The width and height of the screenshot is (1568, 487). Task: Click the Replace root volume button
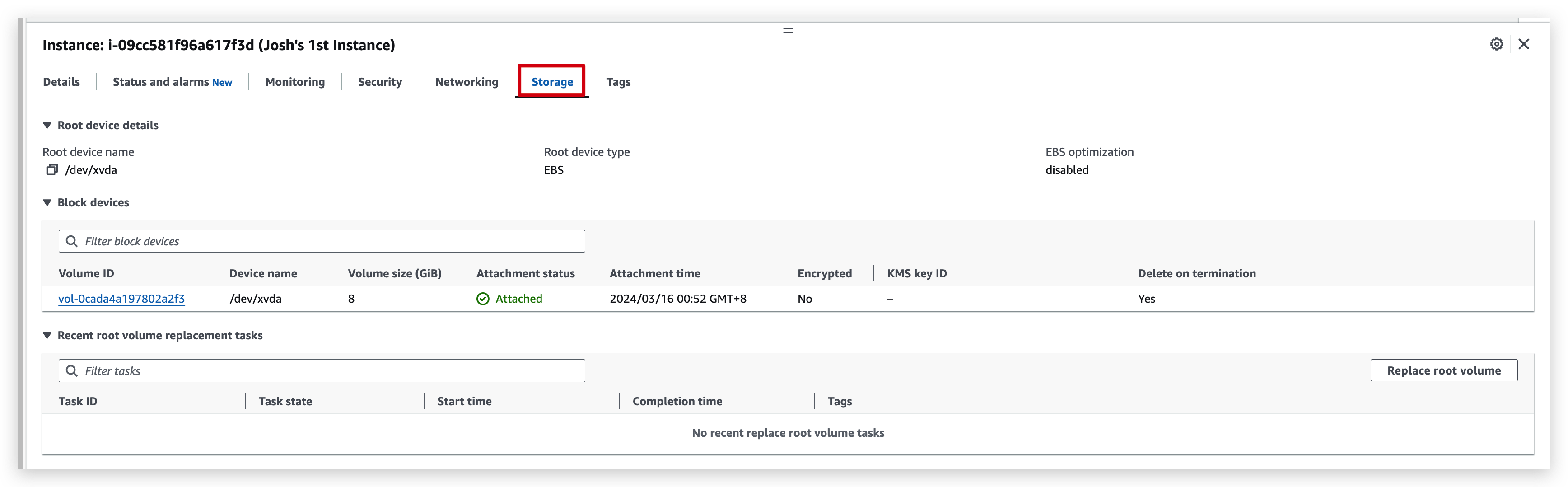point(1444,370)
